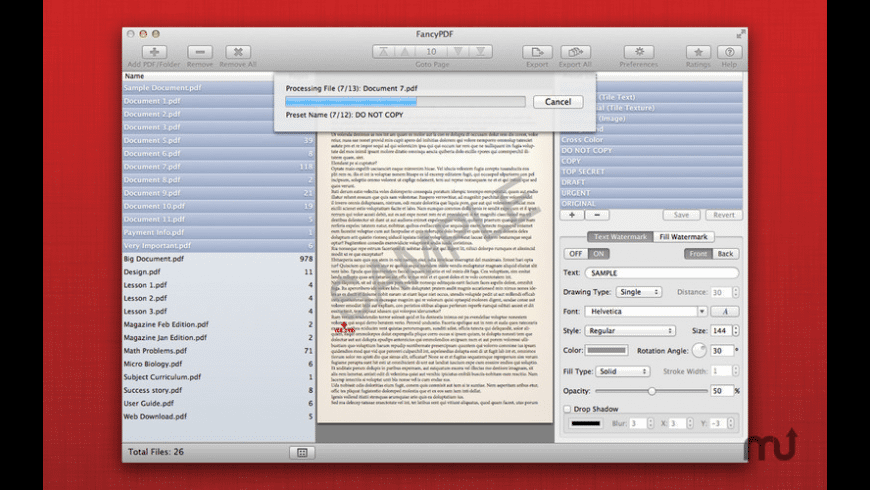The width and height of the screenshot is (870, 490).
Task: Select Subject Curriculum.pdf row
Action: pos(218,377)
